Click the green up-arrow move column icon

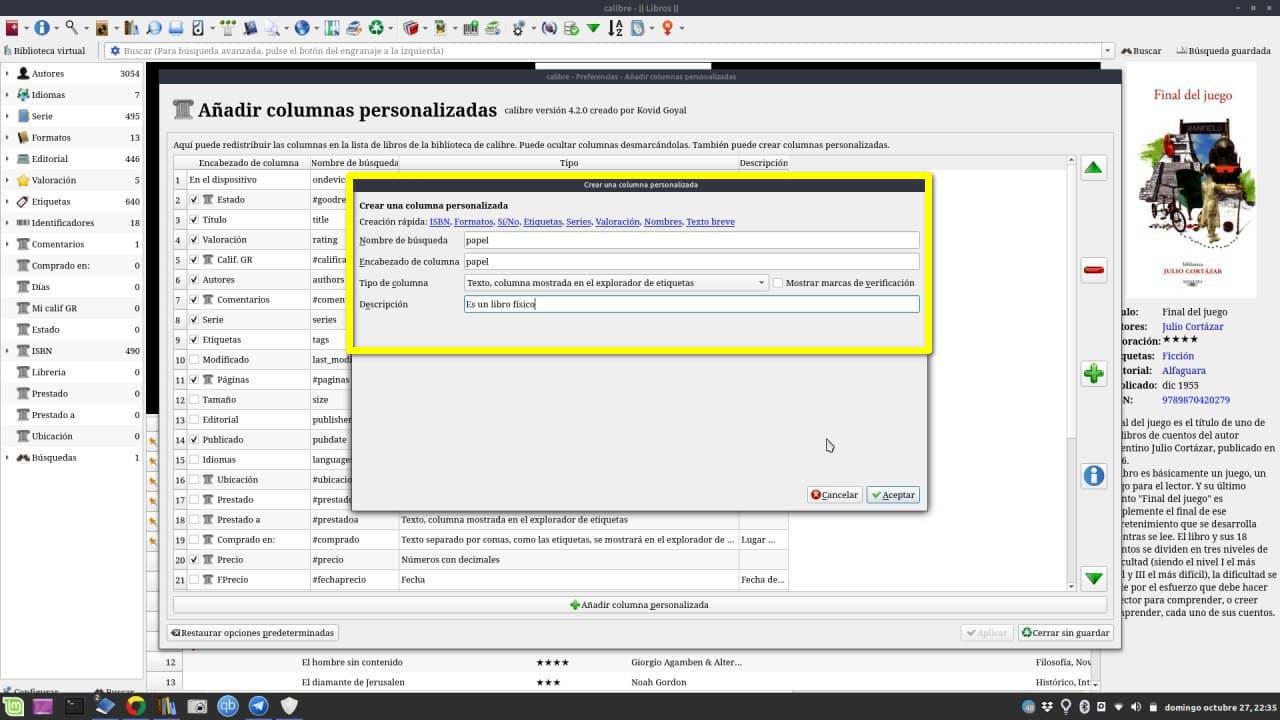1094,168
